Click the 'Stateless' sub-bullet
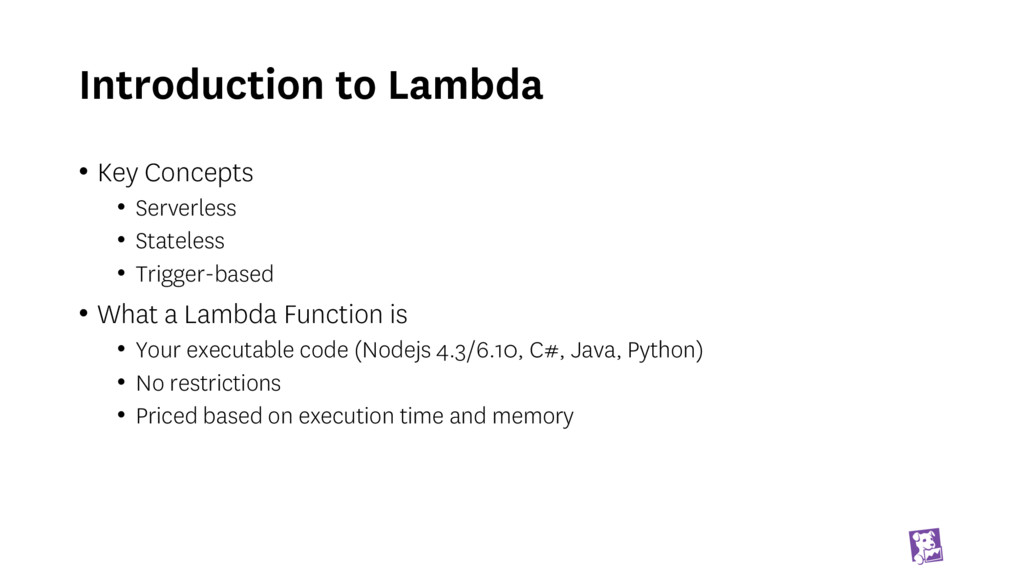 [180, 241]
